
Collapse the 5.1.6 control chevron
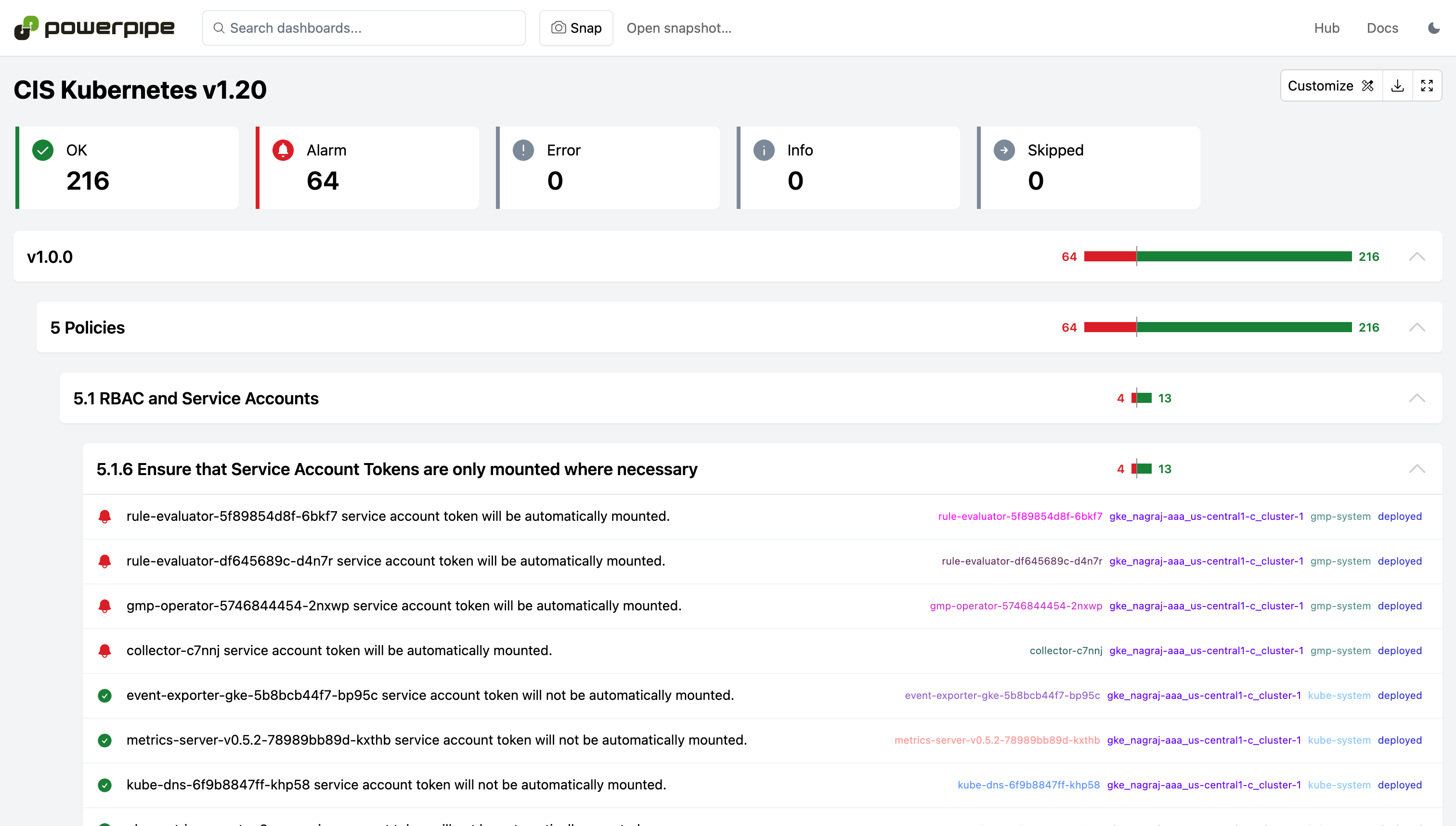[1417, 469]
